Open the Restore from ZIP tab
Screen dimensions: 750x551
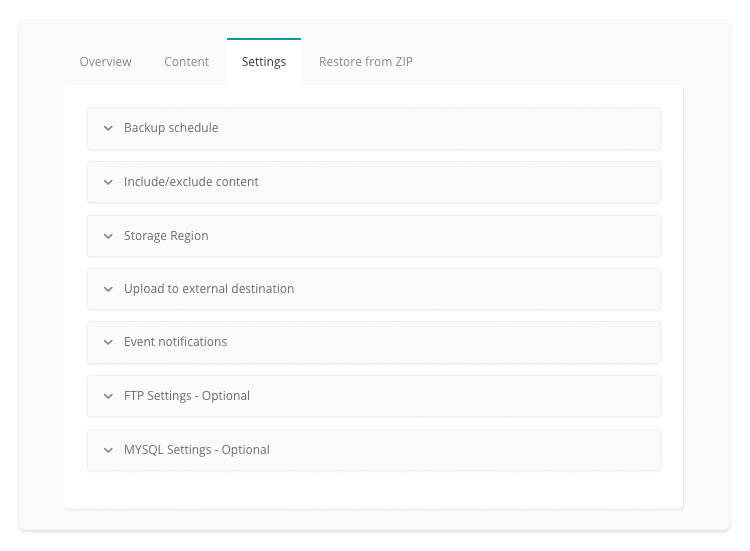click(365, 62)
